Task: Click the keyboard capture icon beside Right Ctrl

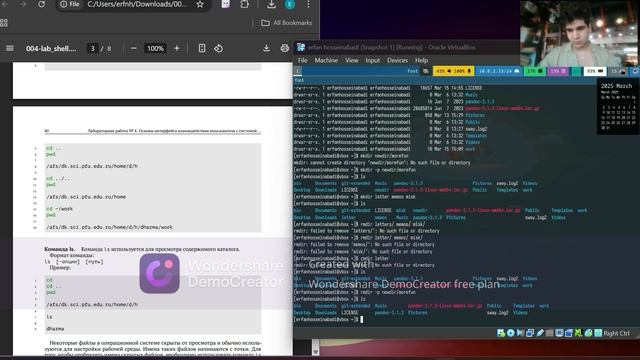Action: (x=598, y=333)
